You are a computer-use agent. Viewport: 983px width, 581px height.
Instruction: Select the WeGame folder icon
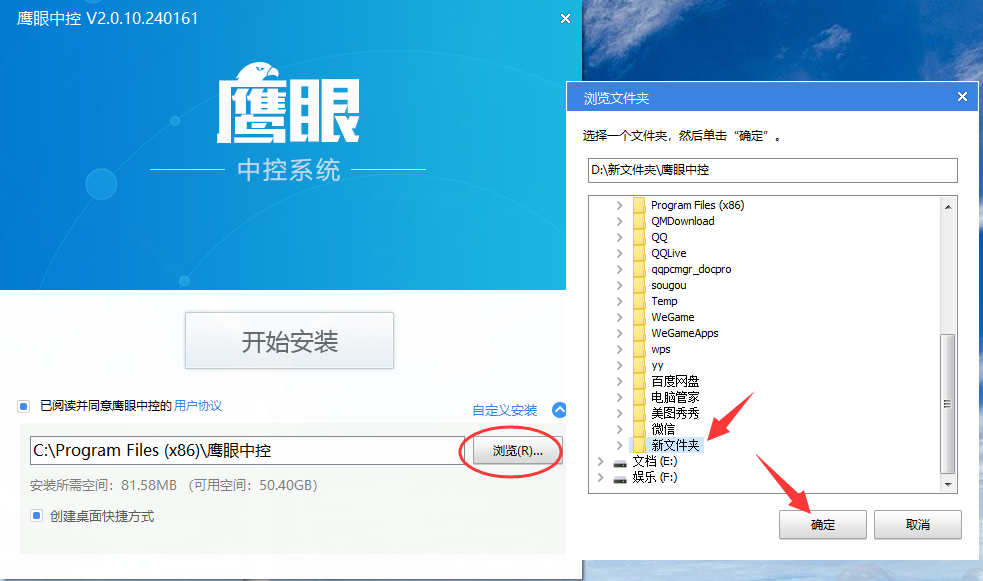click(639, 317)
